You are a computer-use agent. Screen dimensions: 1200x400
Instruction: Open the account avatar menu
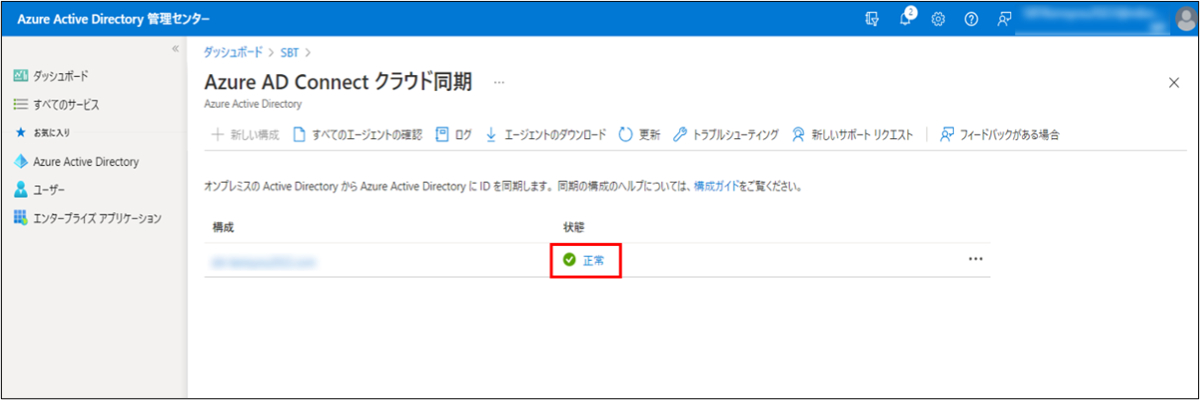[1184, 20]
